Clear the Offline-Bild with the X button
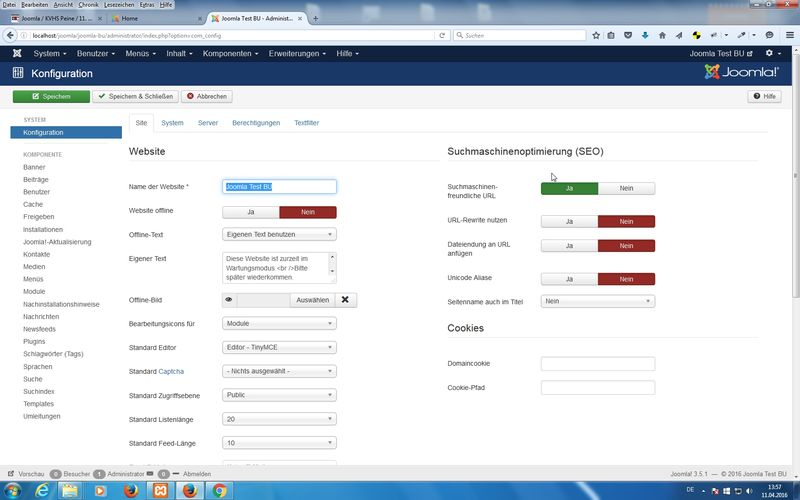This screenshot has height=500, width=800. tap(345, 300)
